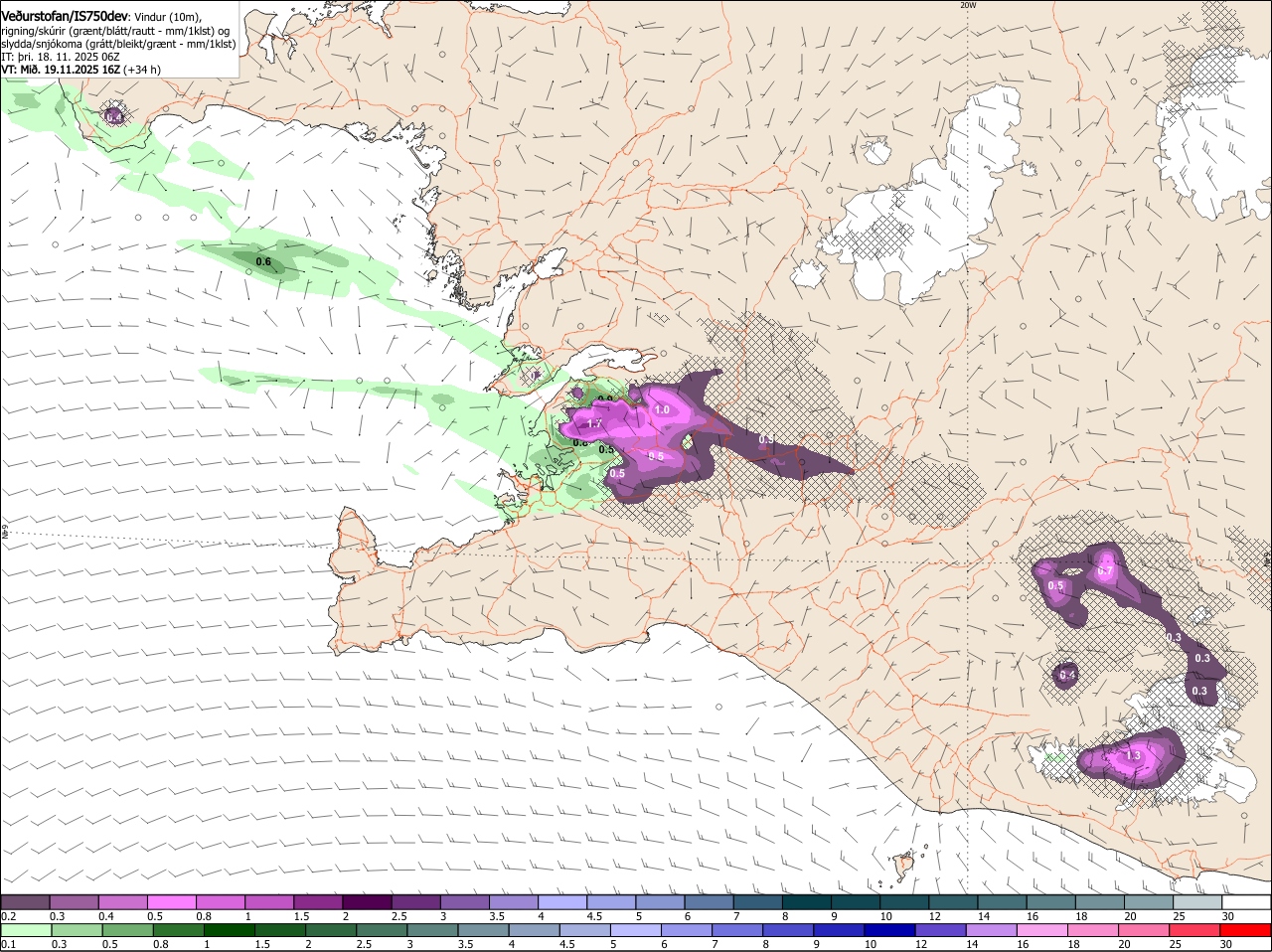The height and width of the screenshot is (952, 1272).
Task: Select the top-row swatch between 14 and 16
Action: [1002, 901]
